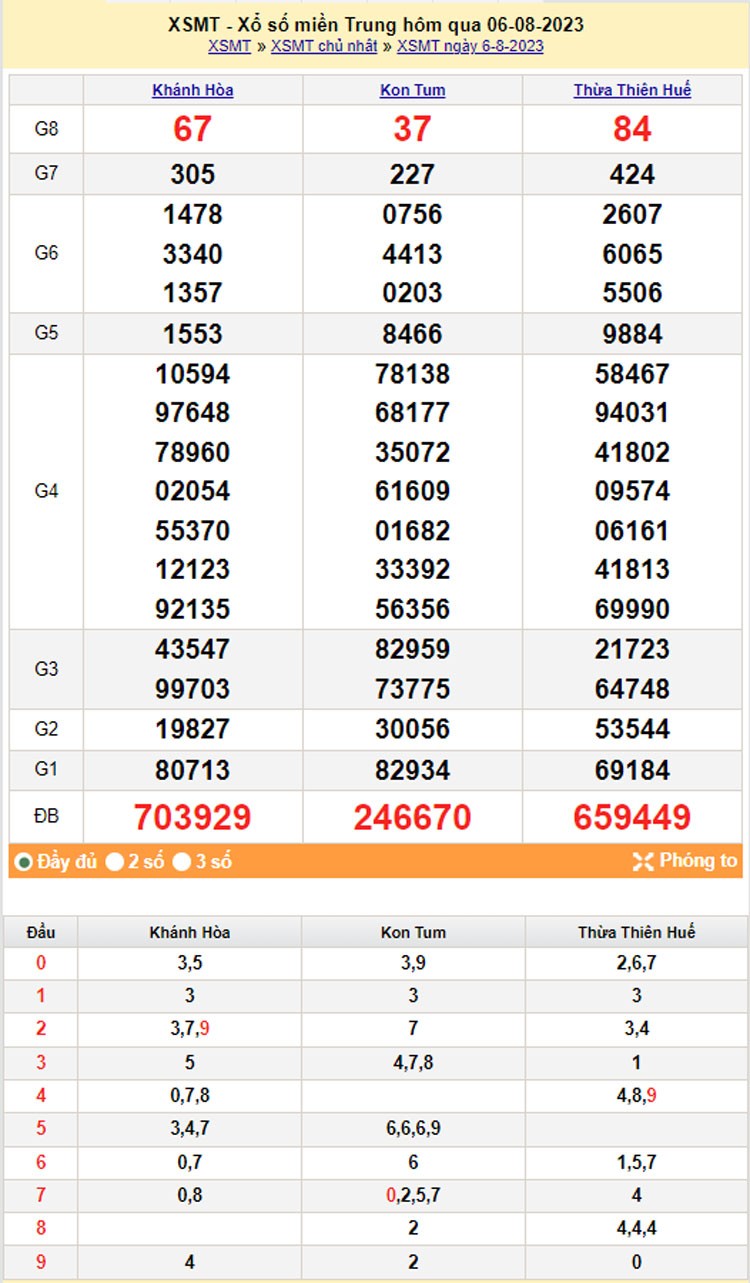
Task: Click the Đầu column header
Action: (x=41, y=932)
